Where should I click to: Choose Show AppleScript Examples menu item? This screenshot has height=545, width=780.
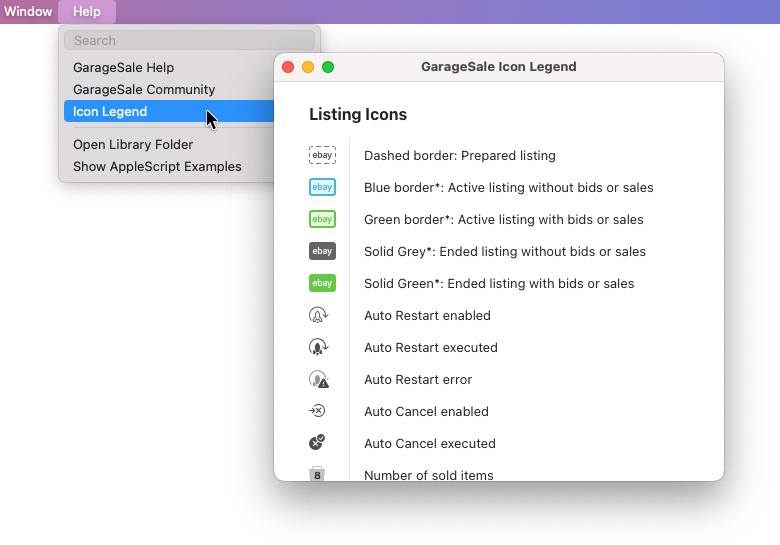[157, 167]
